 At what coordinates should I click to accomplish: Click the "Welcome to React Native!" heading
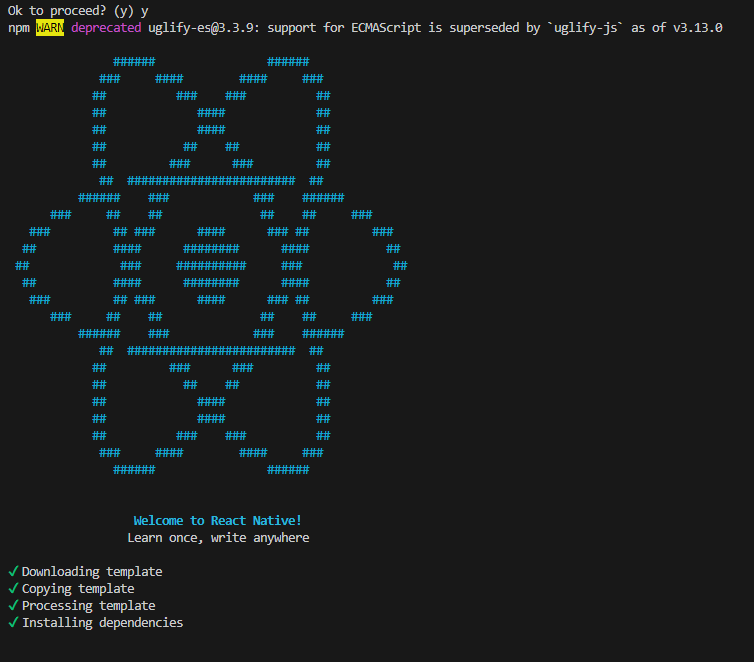[217, 521]
